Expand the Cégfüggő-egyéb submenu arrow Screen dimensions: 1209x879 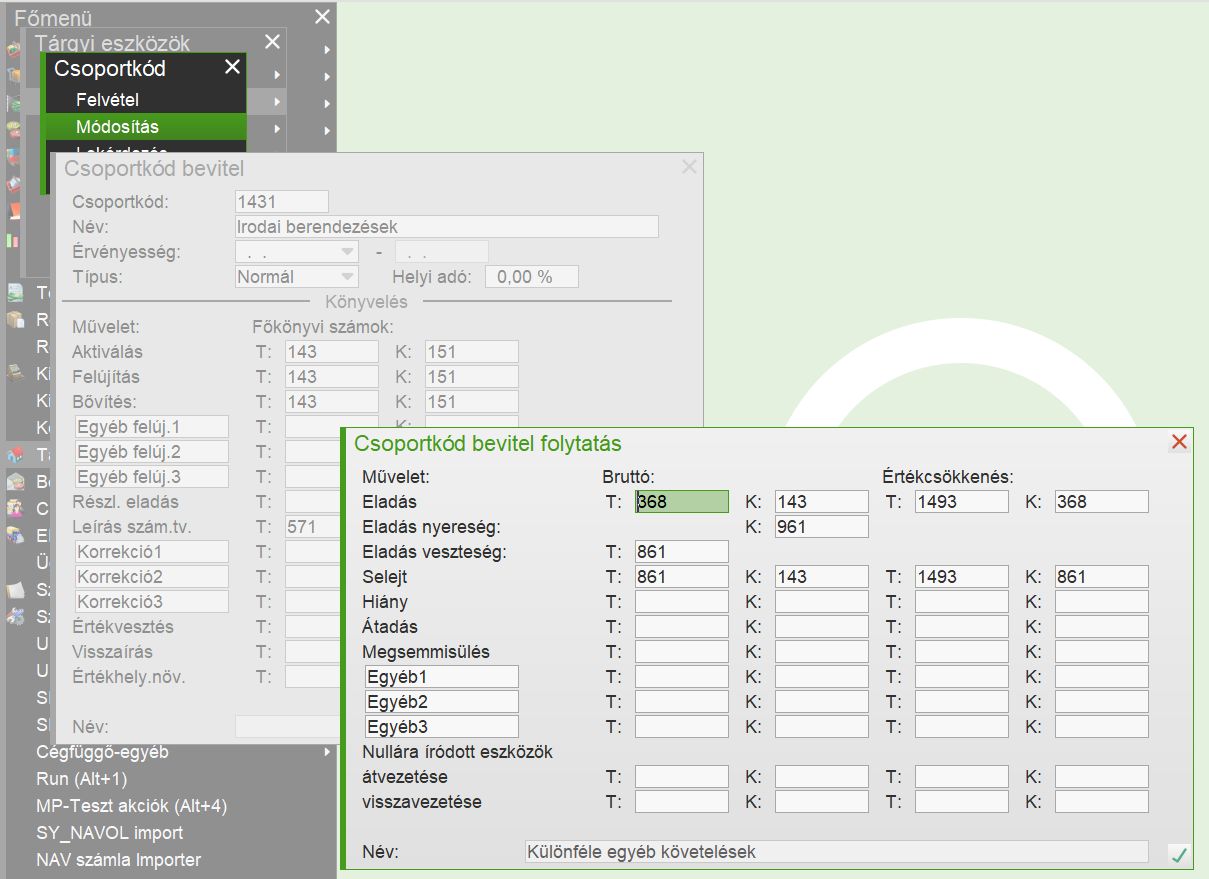coord(326,752)
